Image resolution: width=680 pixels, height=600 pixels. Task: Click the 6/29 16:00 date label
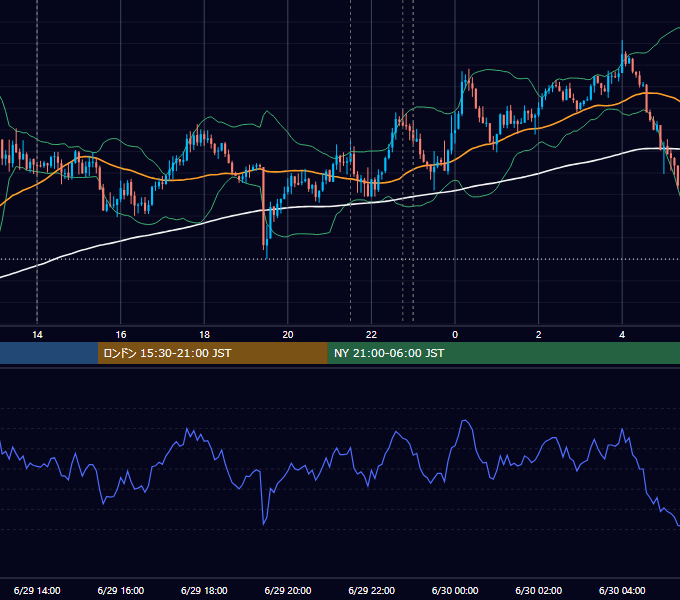click(x=121, y=590)
